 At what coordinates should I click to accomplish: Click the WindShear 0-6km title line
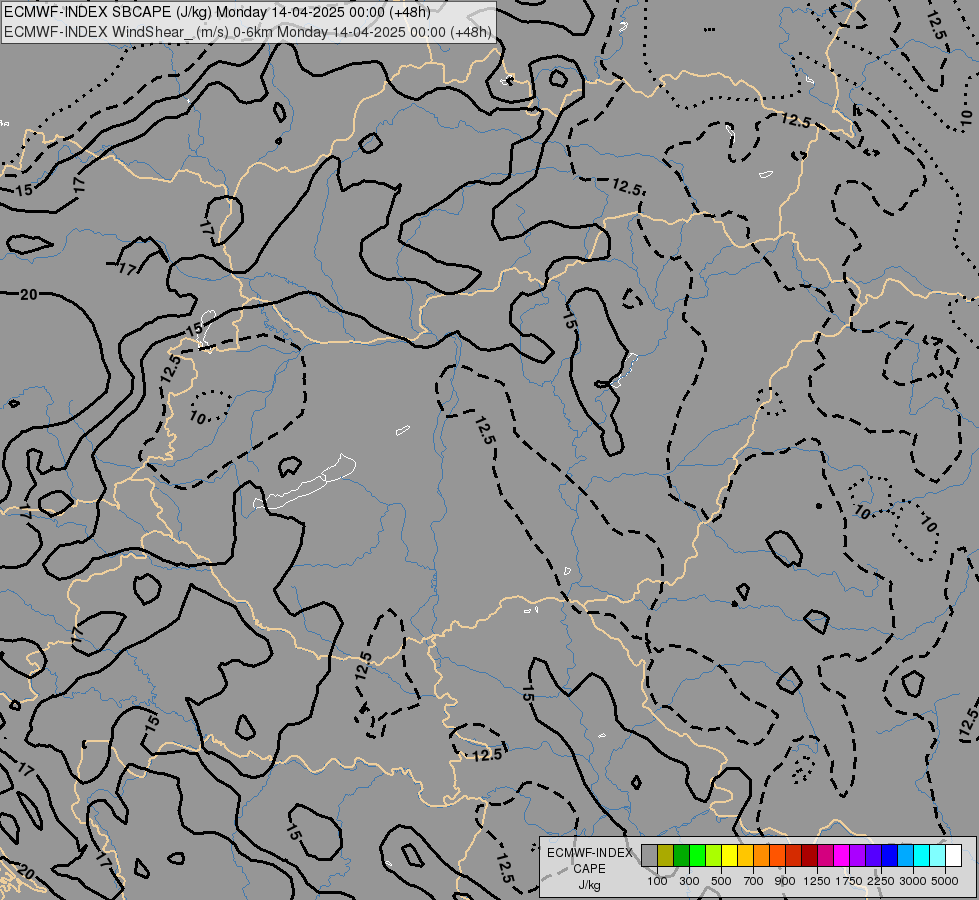[248, 32]
